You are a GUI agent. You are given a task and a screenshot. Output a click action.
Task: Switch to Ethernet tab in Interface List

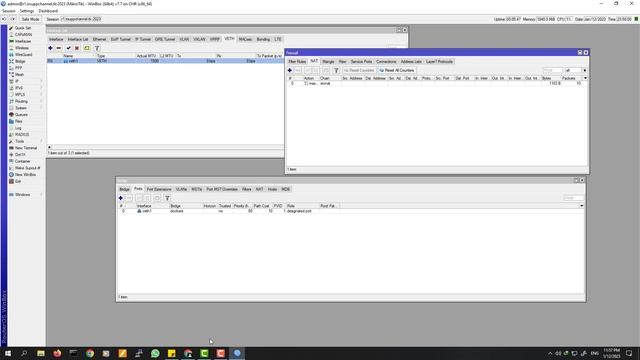tap(100, 39)
